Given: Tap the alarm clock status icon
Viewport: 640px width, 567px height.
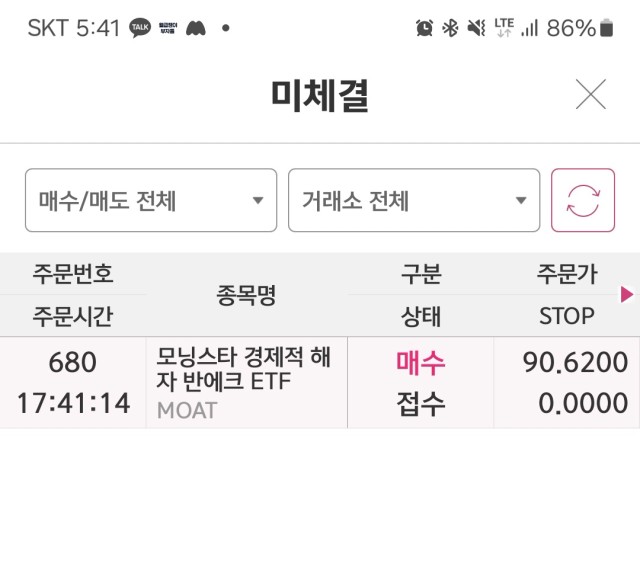Looking at the screenshot, I should [424, 28].
